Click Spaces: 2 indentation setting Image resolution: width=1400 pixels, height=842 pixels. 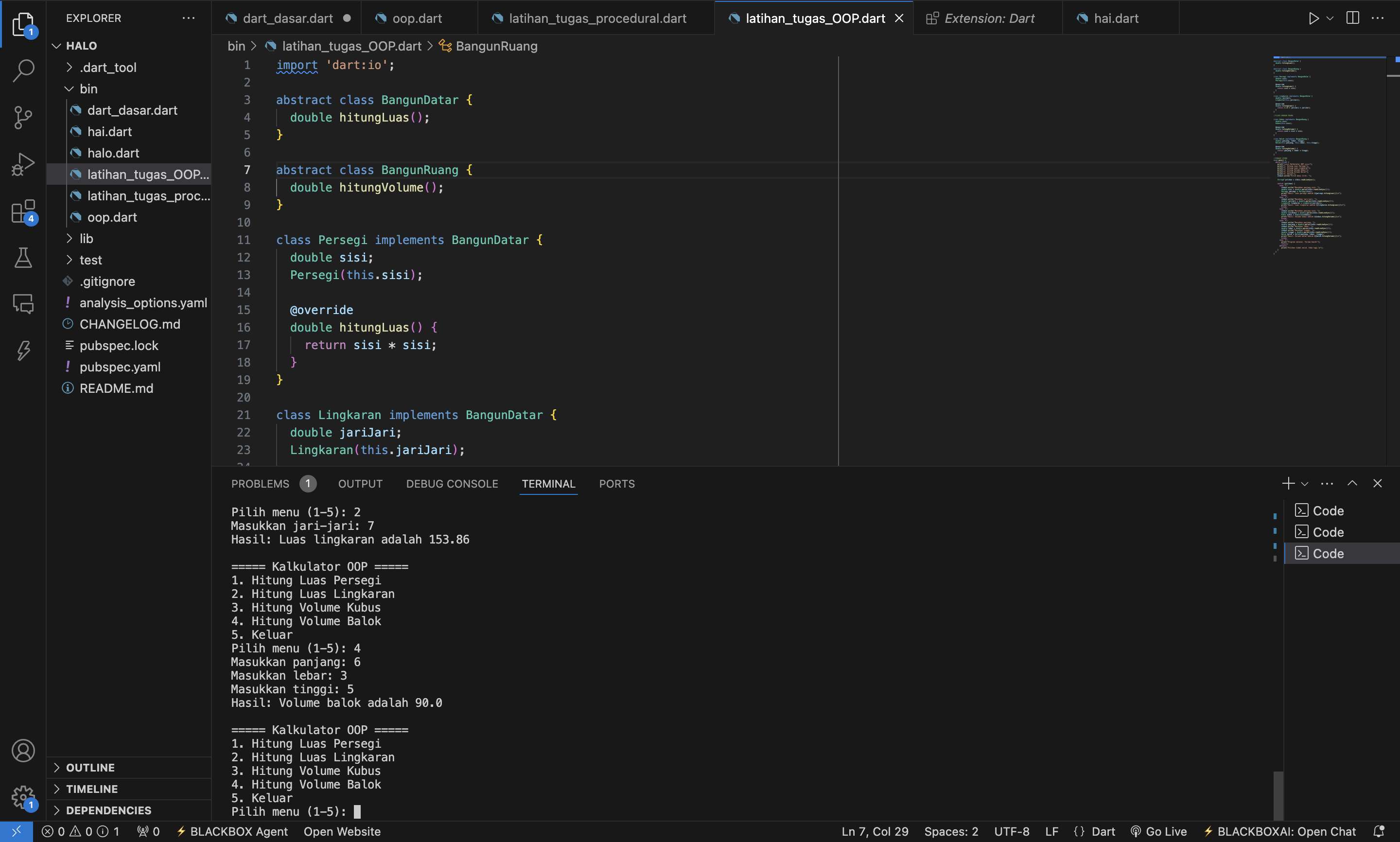coord(951,831)
